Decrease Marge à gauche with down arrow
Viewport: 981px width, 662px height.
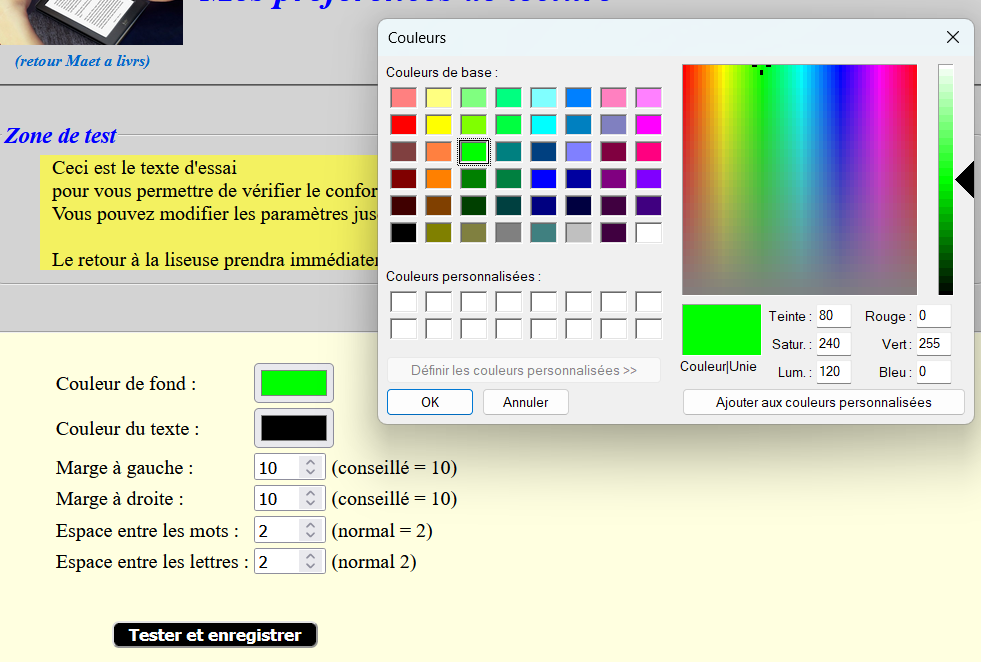coord(310,473)
